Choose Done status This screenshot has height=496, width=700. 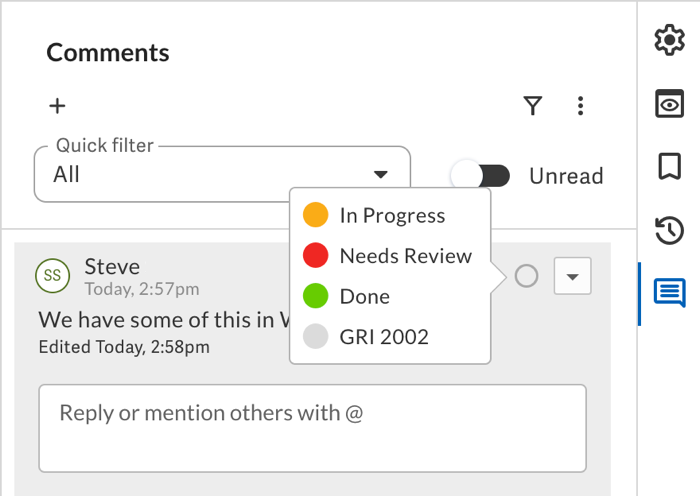point(390,296)
